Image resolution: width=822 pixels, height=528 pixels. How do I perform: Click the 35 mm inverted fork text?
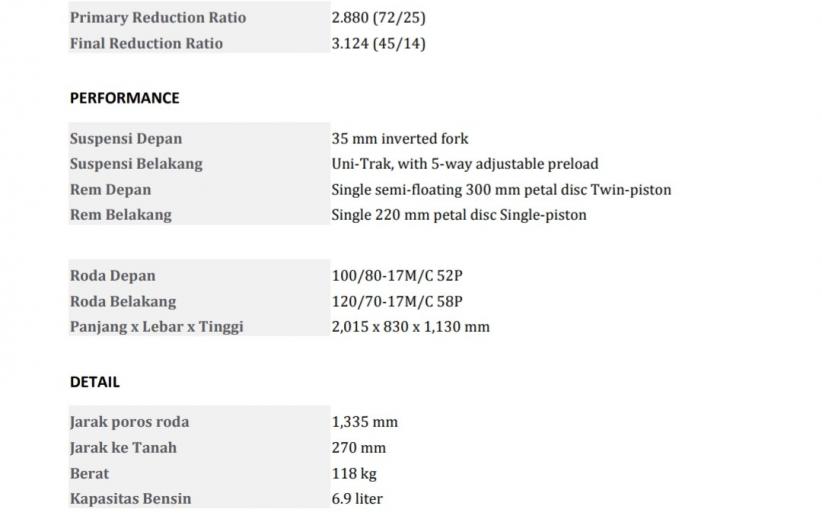pos(400,139)
